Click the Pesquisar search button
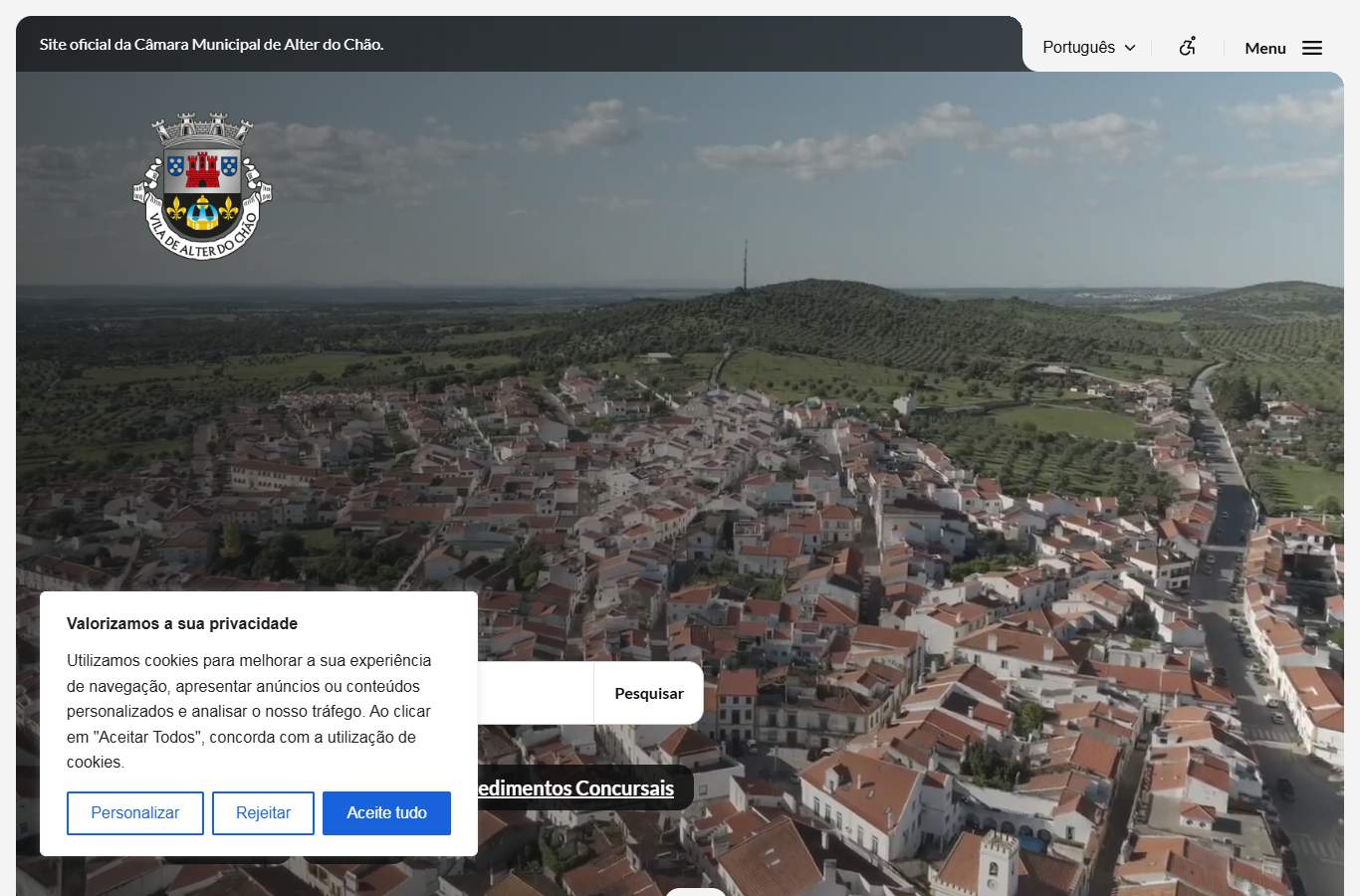Image resolution: width=1360 pixels, height=896 pixels. 649,693
